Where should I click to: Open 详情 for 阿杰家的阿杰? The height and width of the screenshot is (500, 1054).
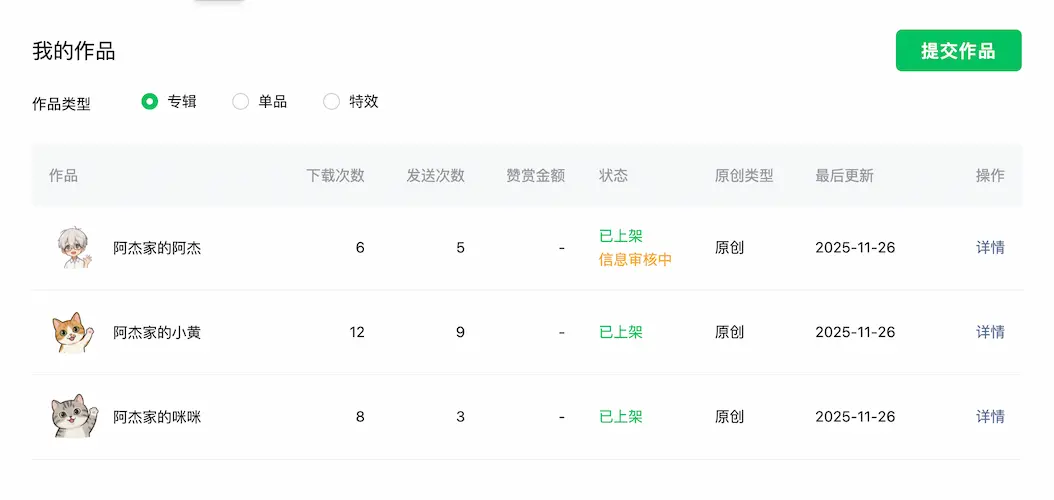(x=990, y=248)
